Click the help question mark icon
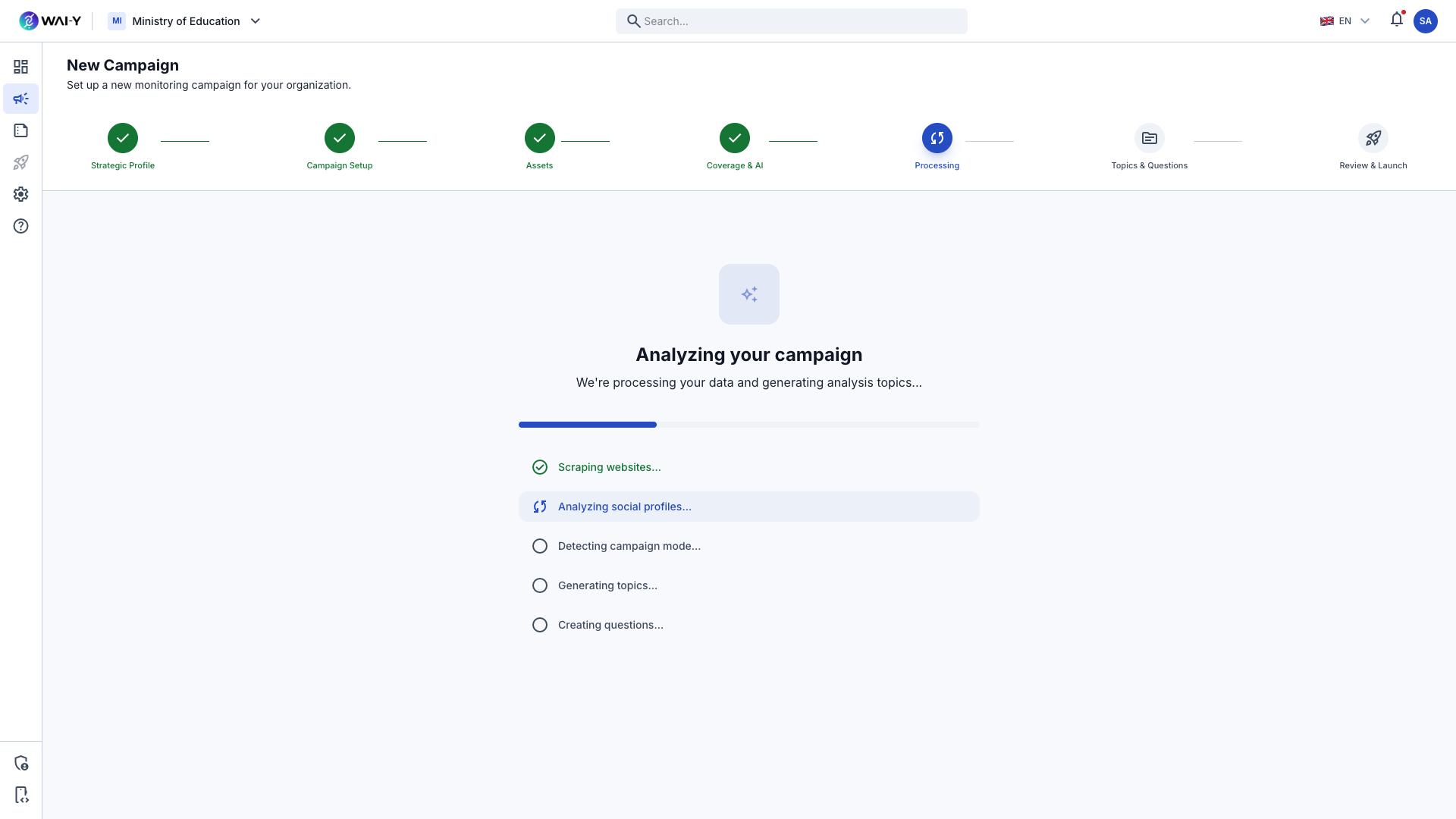Screen dimensions: 1456x819 coord(20,226)
